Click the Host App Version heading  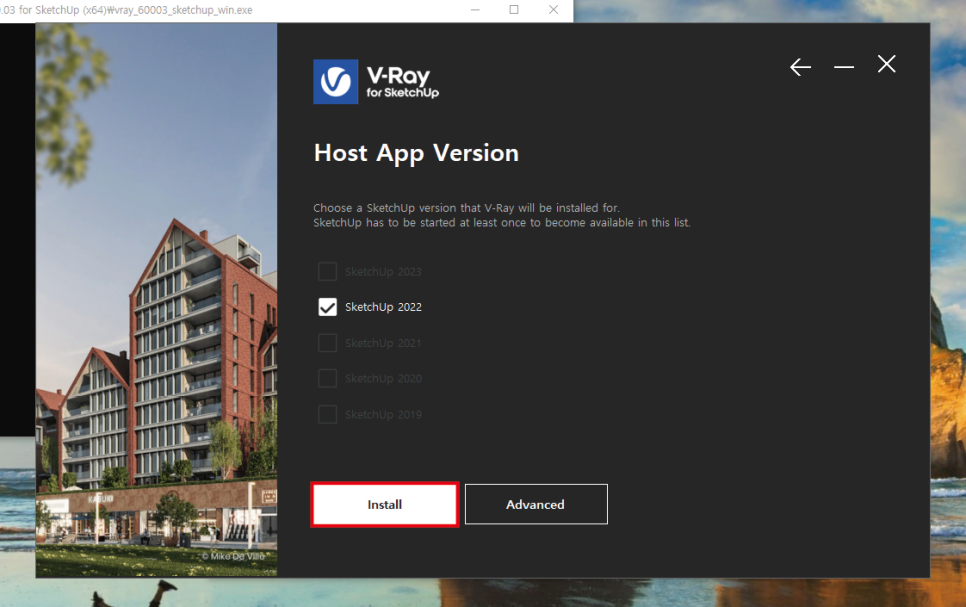[416, 153]
